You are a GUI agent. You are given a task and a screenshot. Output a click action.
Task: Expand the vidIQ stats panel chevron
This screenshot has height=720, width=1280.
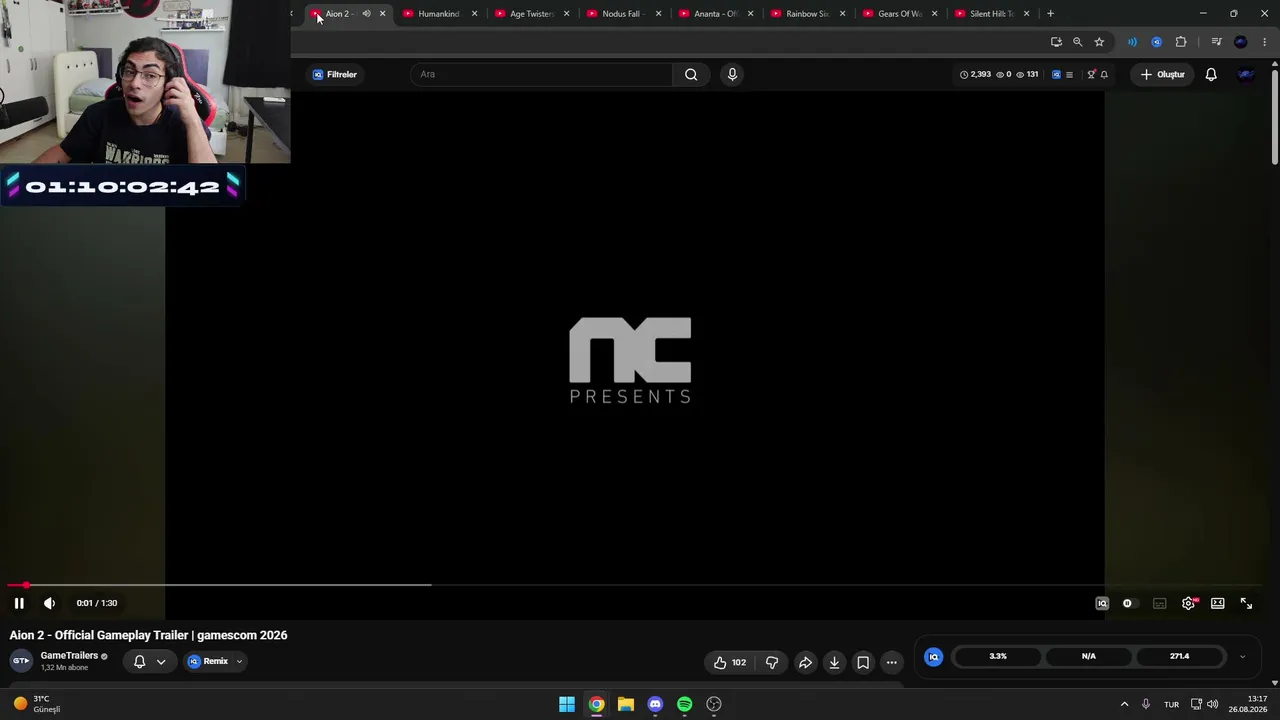1242,657
